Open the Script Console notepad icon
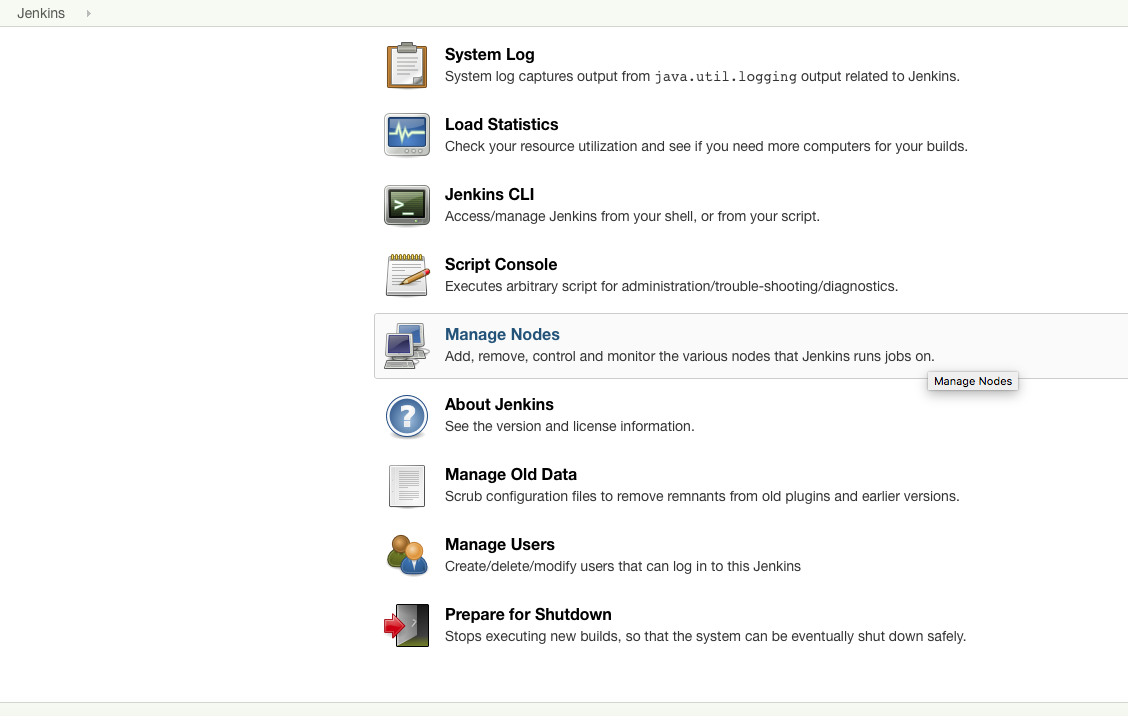Screen dimensions: 1128x716 (x=407, y=275)
